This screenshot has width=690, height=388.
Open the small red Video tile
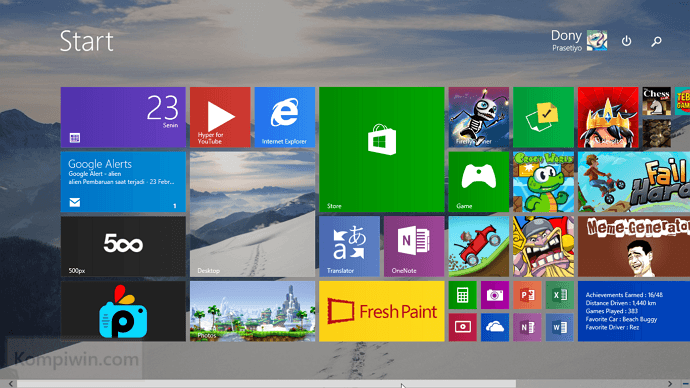[462, 327]
